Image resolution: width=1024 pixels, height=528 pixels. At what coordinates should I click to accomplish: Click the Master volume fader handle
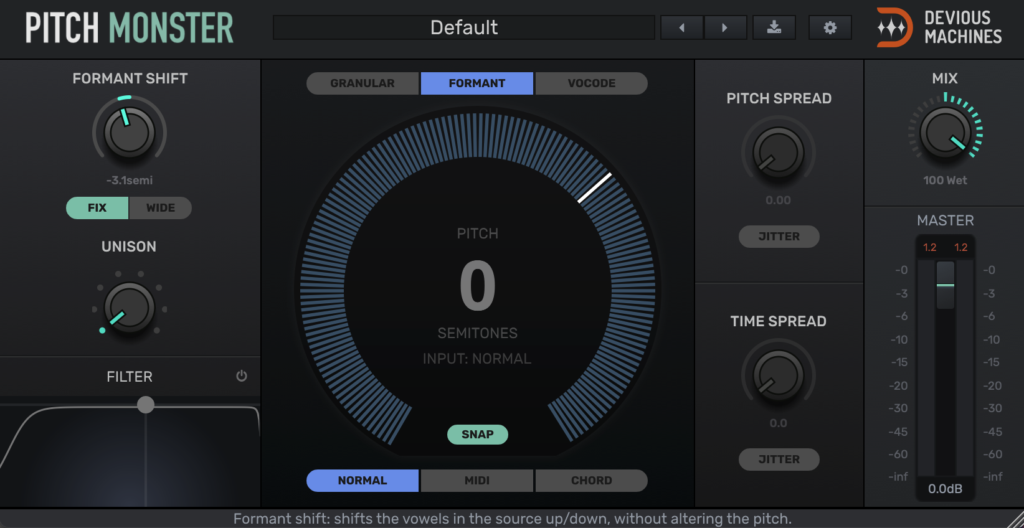pyautogui.click(x=945, y=286)
